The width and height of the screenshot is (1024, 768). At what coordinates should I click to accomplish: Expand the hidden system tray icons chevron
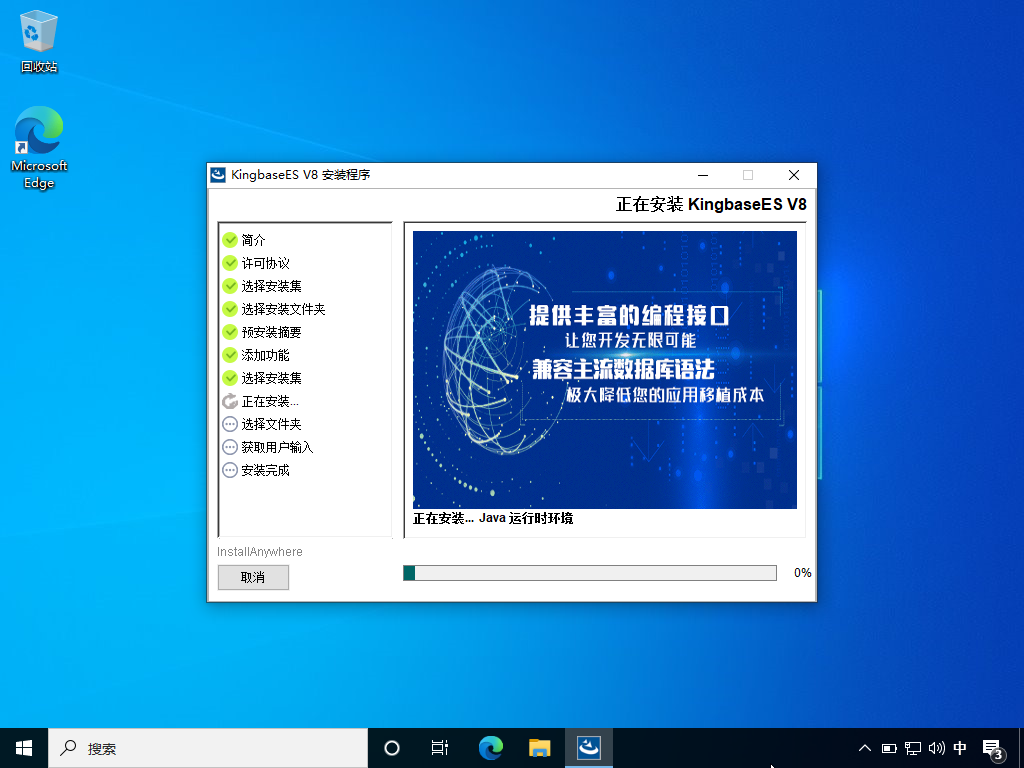tap(865, 747)
